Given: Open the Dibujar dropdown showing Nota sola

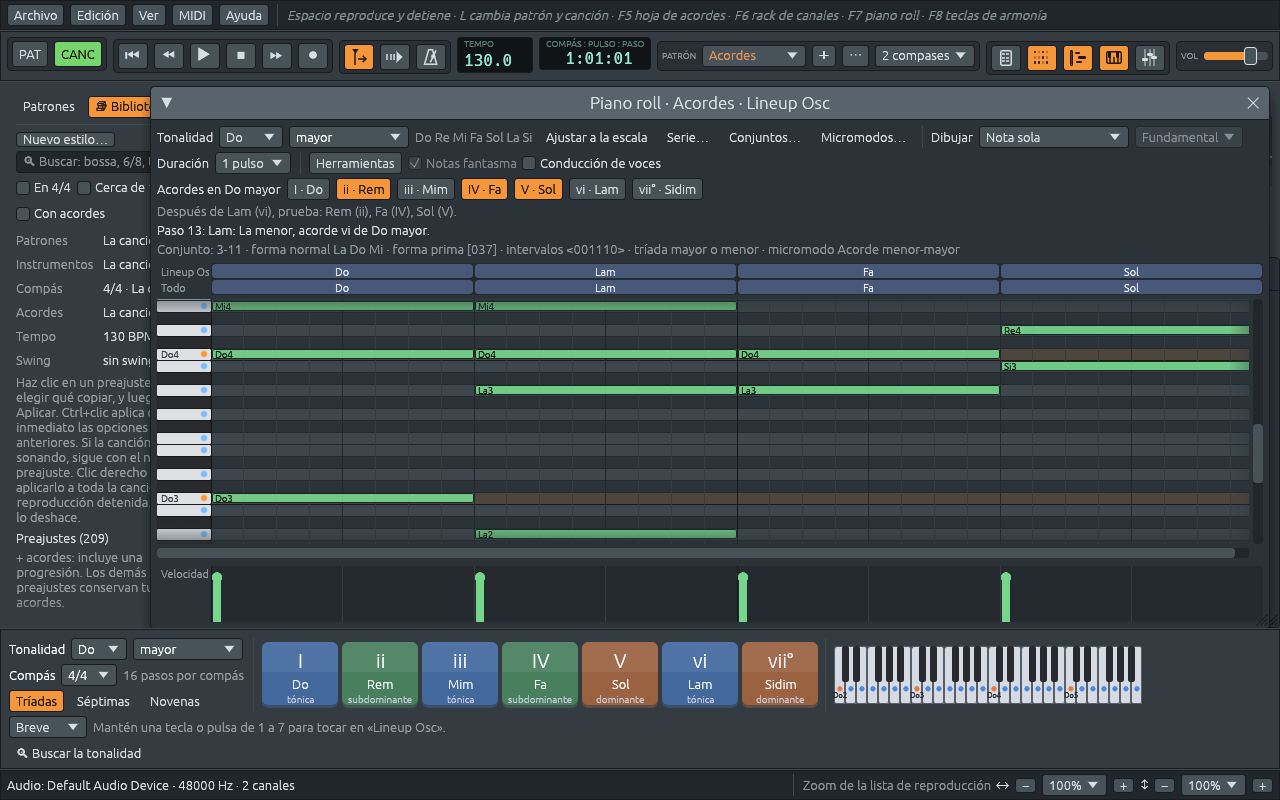Looking at the screenshot, I should pyautogui.click(x=1053, y=137).
